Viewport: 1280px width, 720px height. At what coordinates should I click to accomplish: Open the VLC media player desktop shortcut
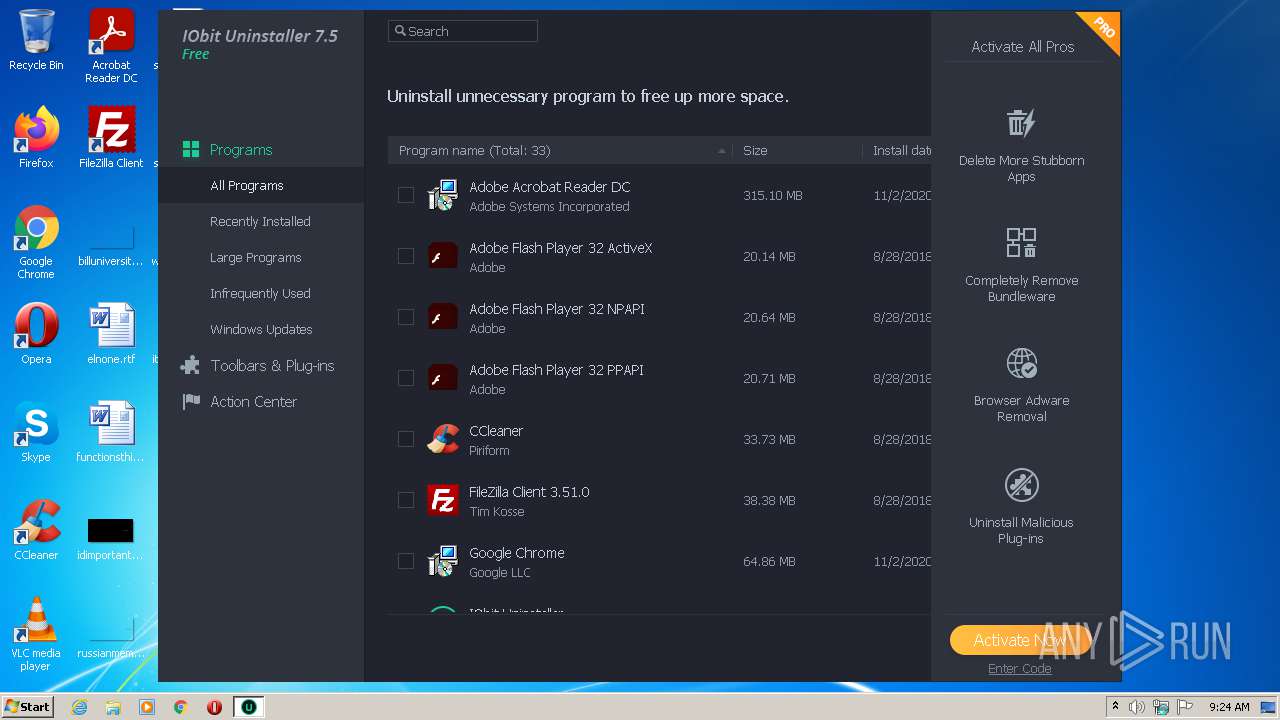[36, 634]
